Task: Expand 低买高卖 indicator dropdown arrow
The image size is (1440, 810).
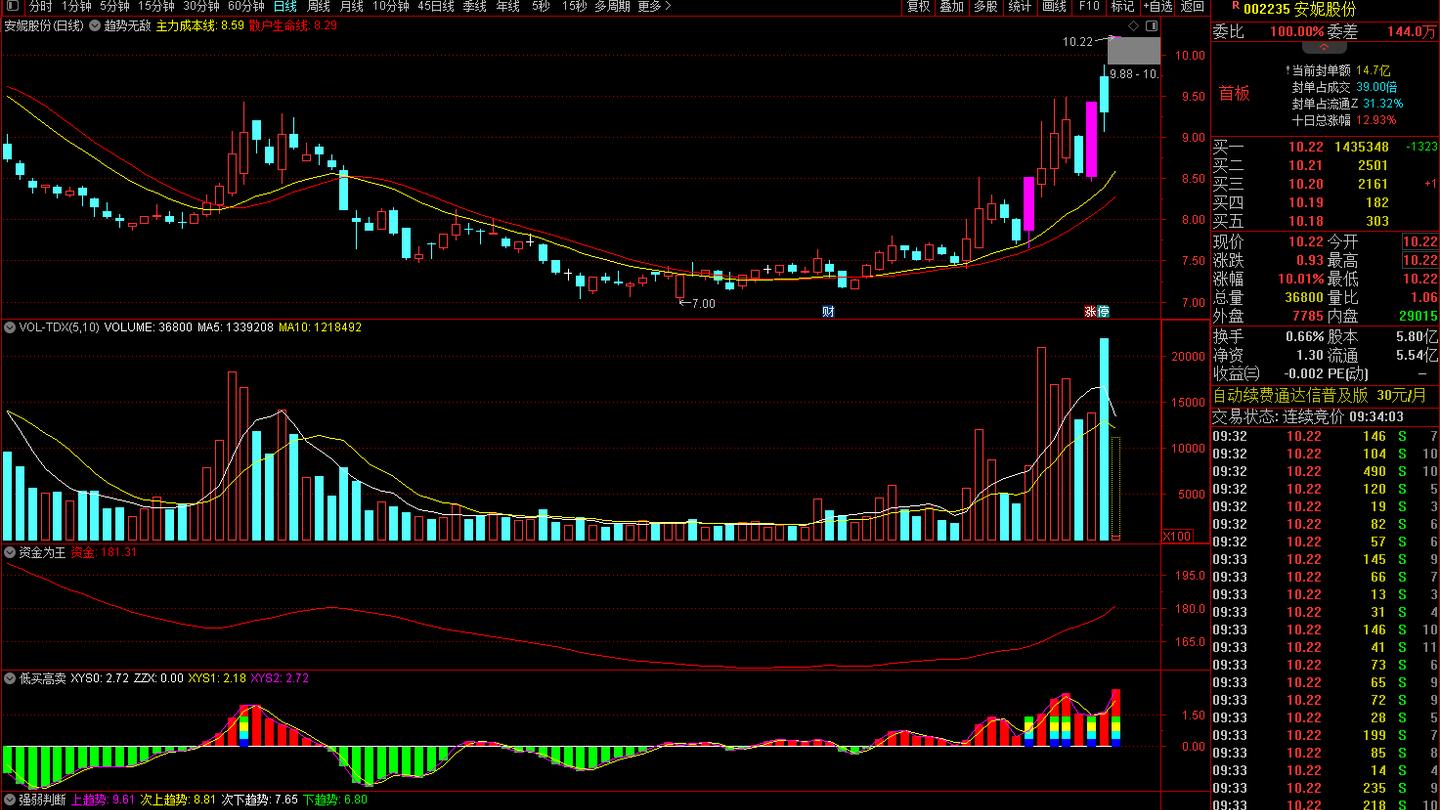Action: click(10, 678)
